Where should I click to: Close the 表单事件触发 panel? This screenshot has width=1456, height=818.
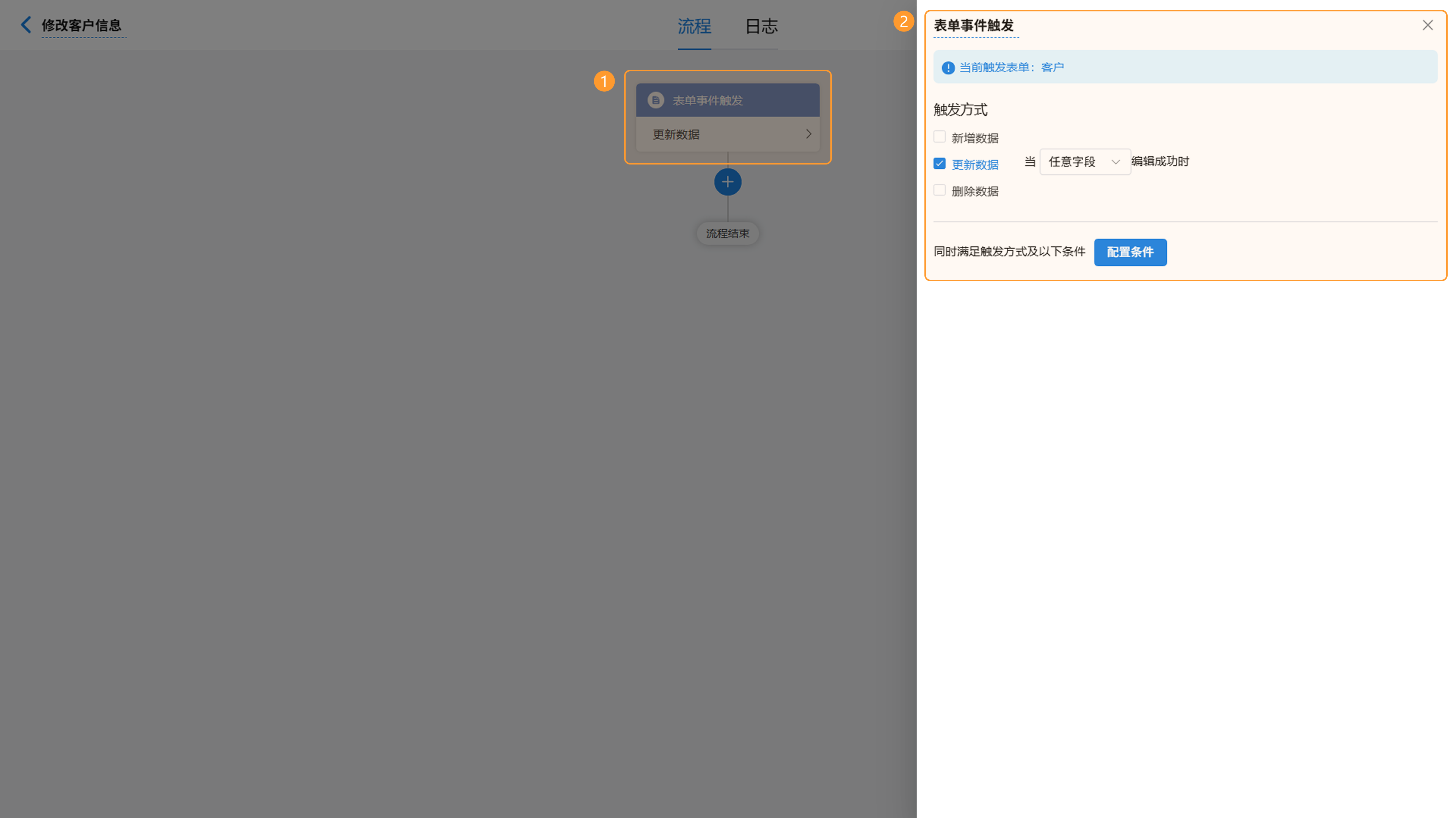[x=1428, y=25]
